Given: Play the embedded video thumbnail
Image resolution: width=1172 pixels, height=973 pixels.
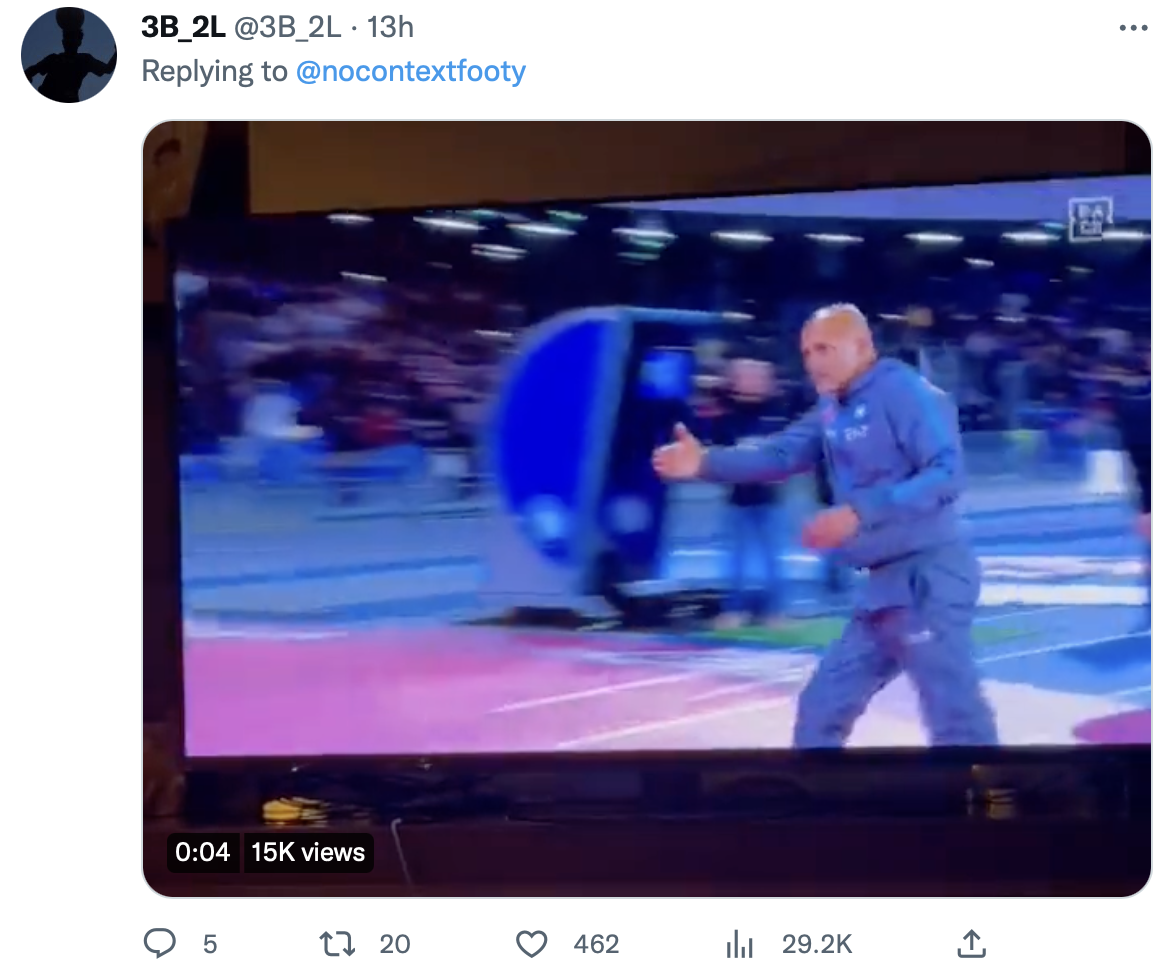Looking at the screenshot, I should [x=647, y=508].
